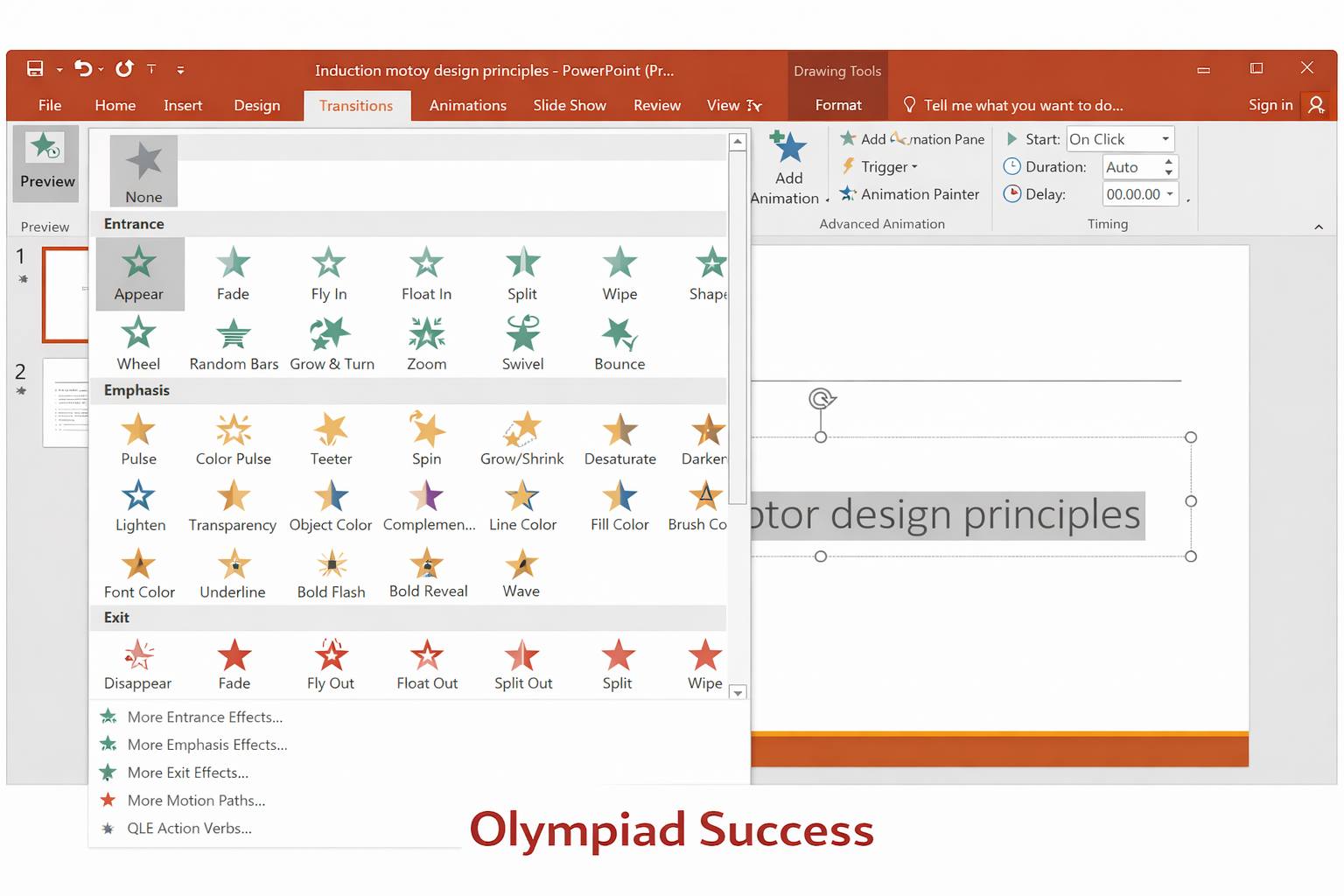1344x896 pixels.
Task: Select slide 2 thumbnail
Action: [x=66, y=402]
